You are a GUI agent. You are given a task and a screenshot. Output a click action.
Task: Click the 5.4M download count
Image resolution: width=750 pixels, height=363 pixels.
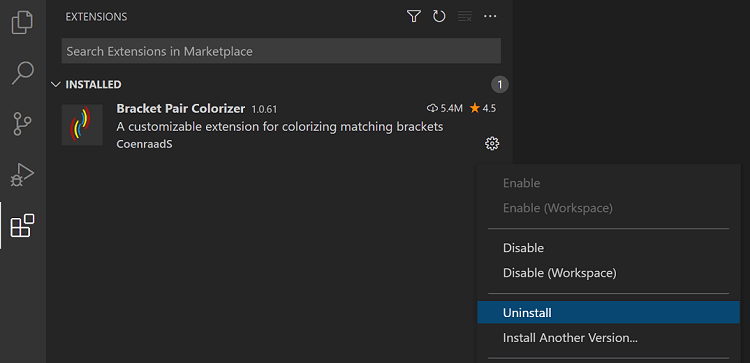445,109
